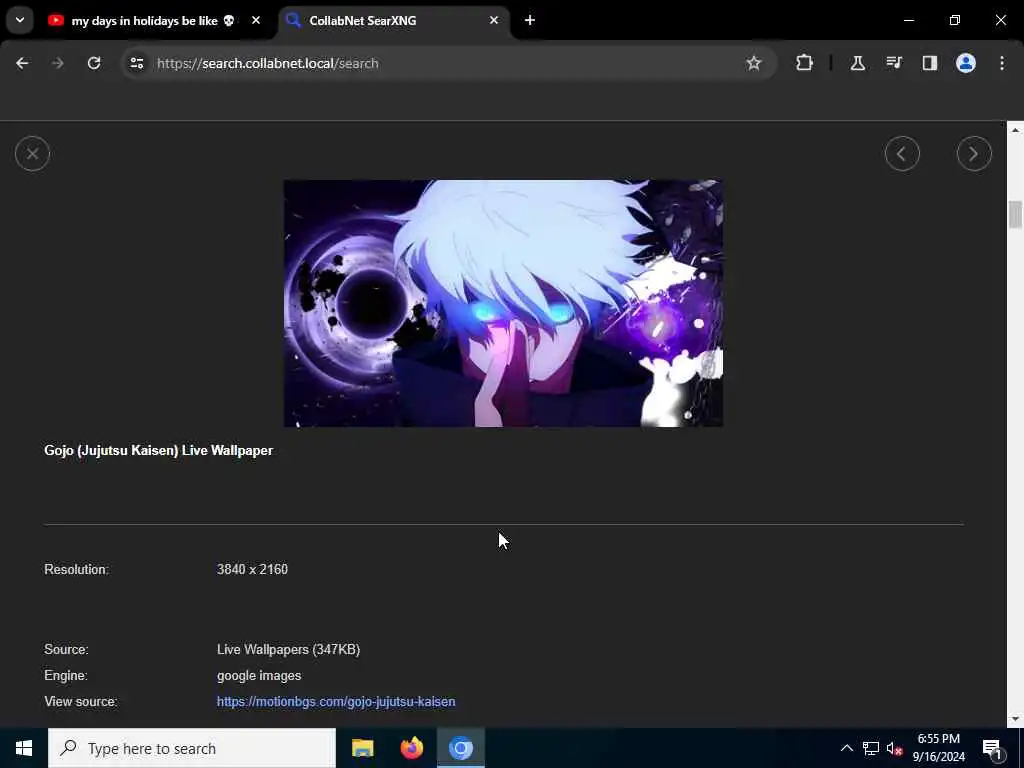Open Chrome Labs flask icon

point(857,63)
